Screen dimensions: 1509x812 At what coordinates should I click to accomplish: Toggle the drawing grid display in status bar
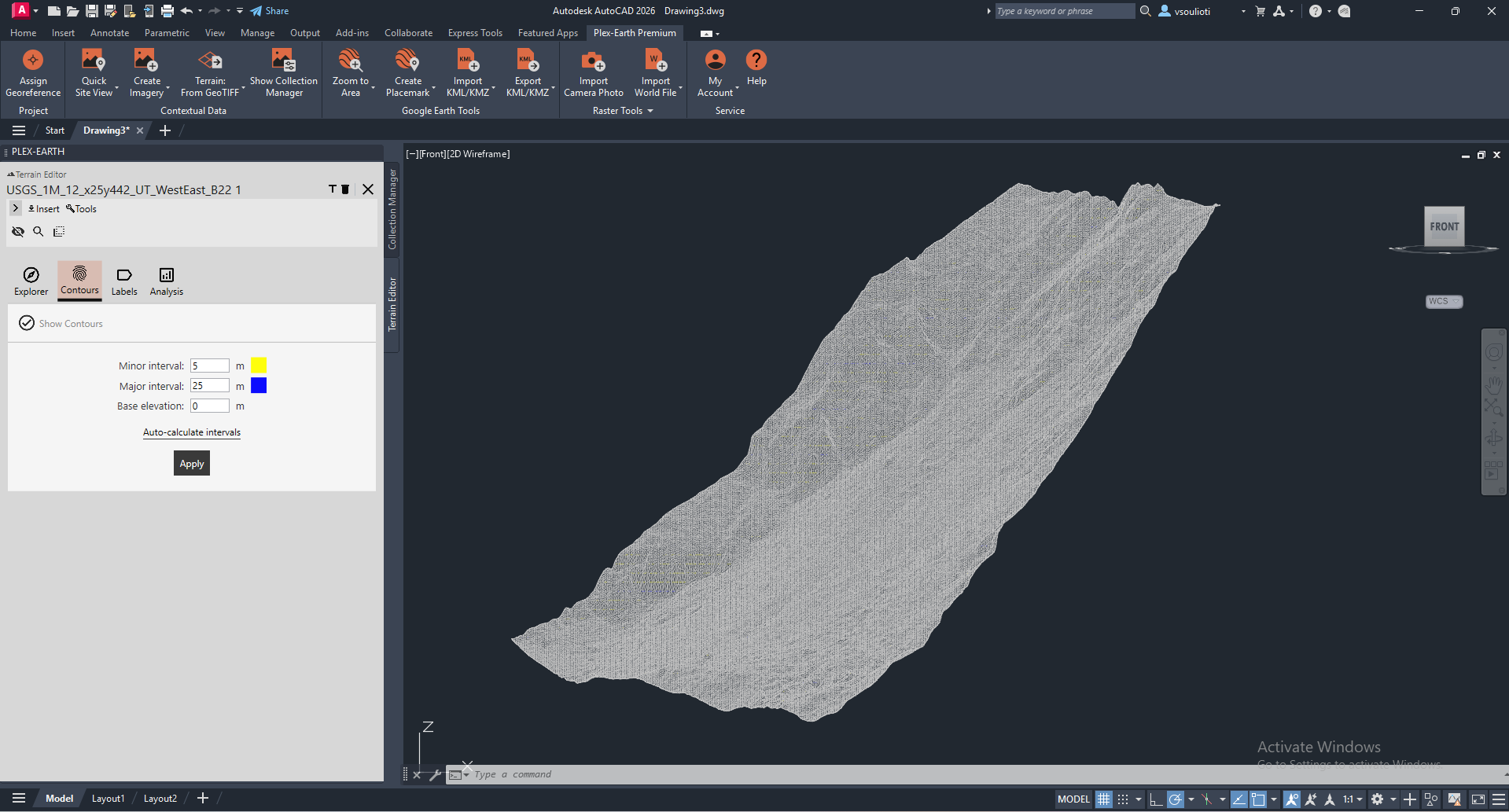(x=1104, y=799)
